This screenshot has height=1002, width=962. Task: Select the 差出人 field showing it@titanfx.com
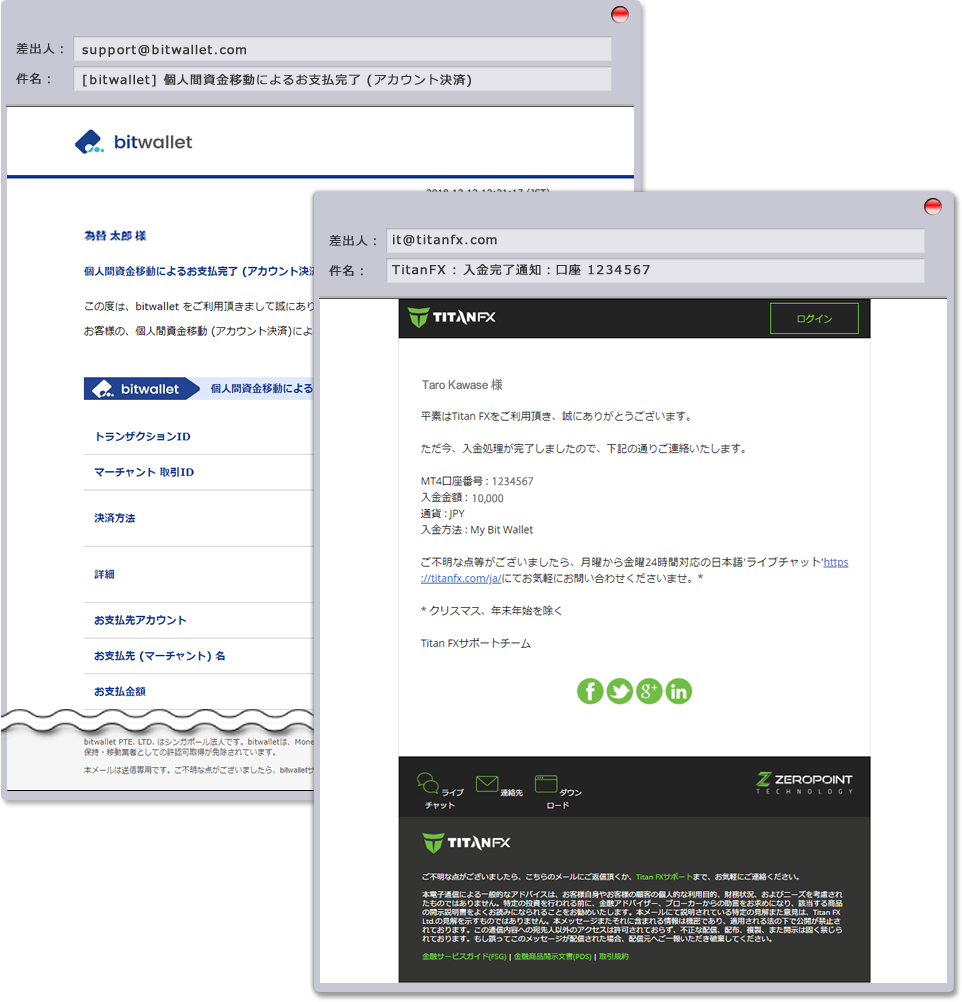click(655, 240)
